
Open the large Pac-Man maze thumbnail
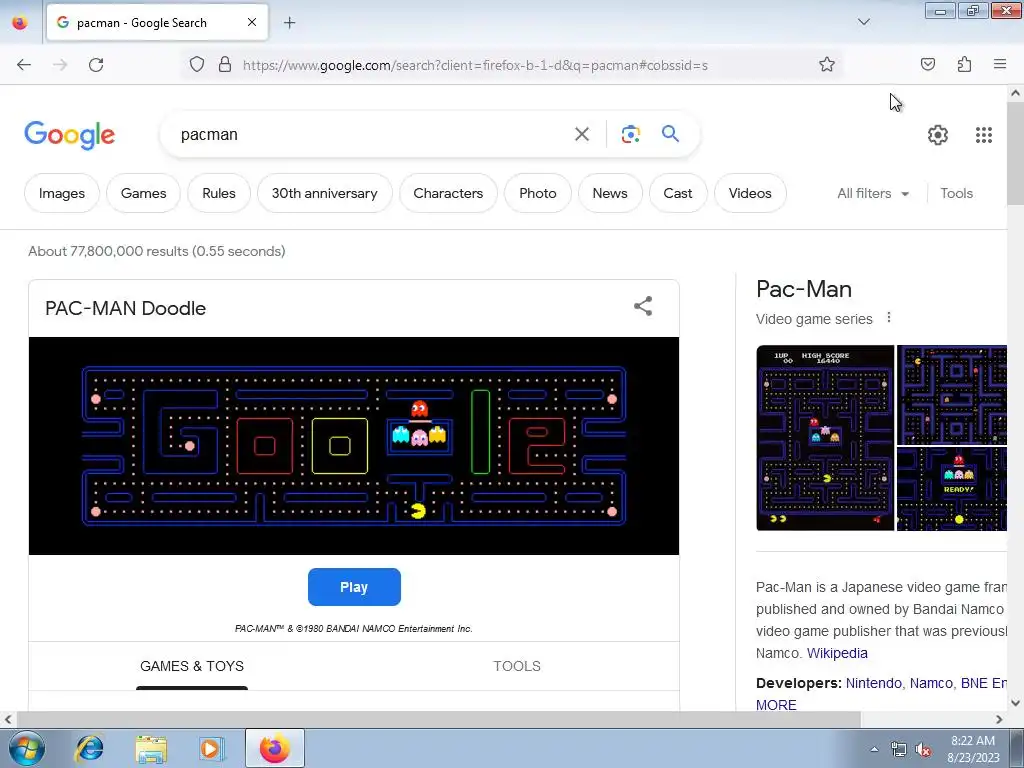[825, 438]
